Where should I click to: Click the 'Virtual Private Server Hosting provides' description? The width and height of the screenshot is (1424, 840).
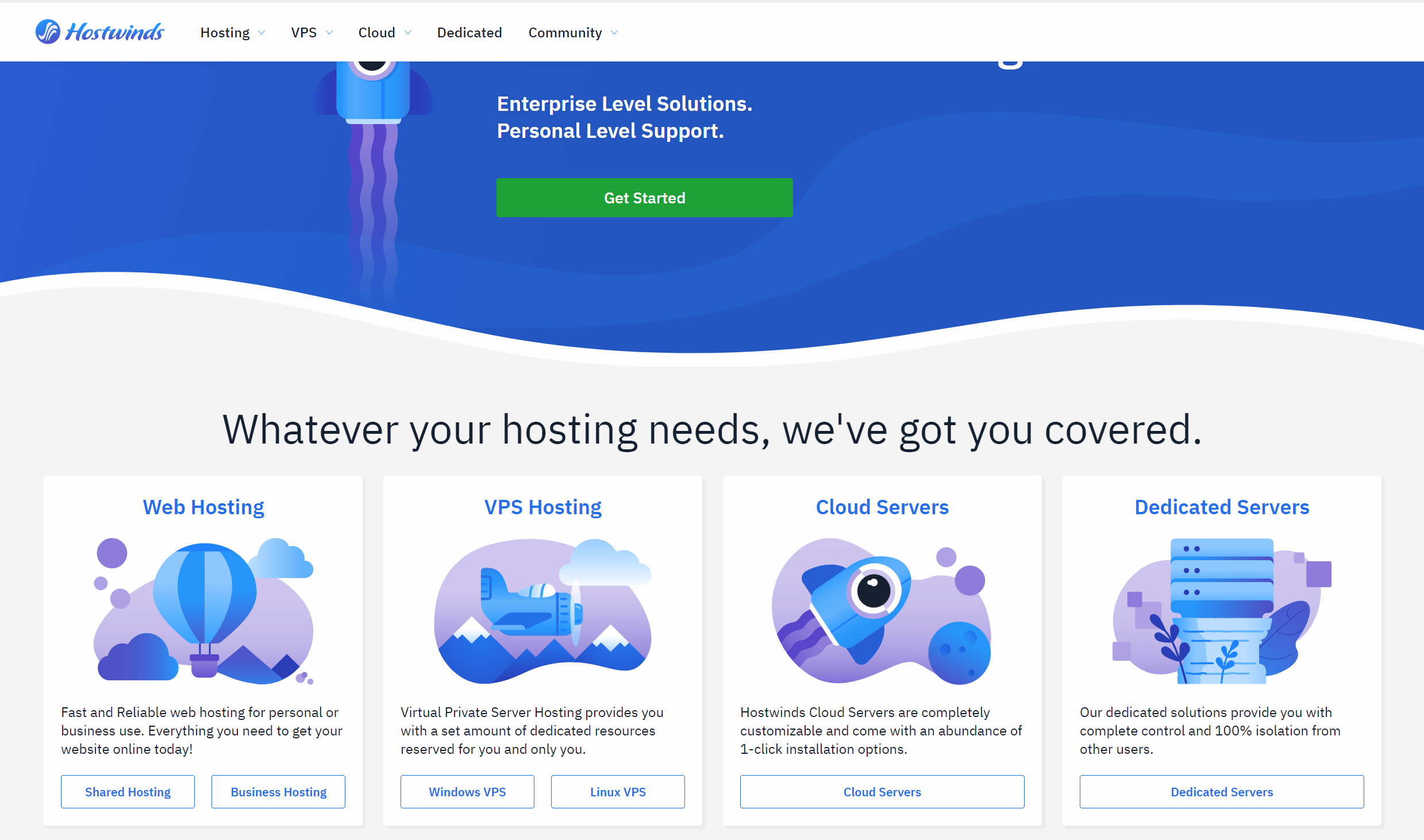(532, 730)
